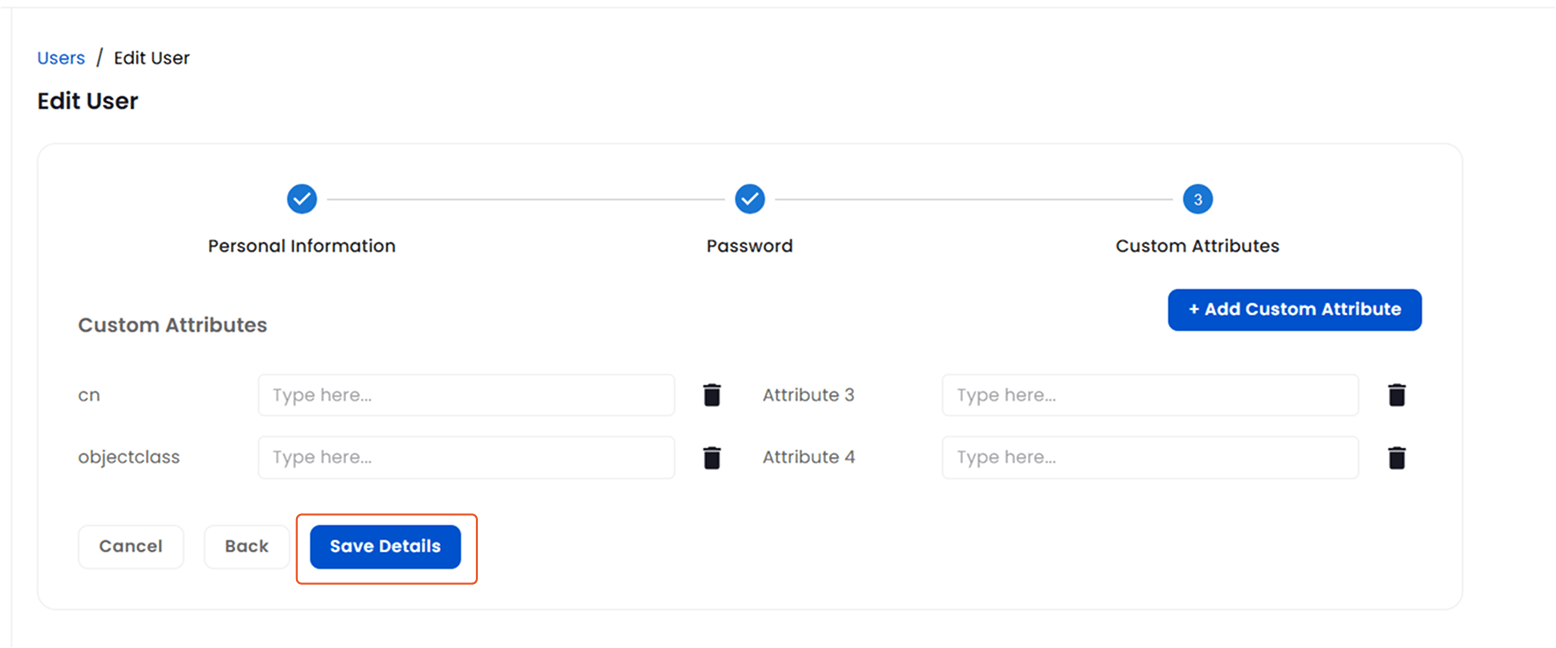
Task: Delete the cn attribute using its trash icon
Action: 712,395
